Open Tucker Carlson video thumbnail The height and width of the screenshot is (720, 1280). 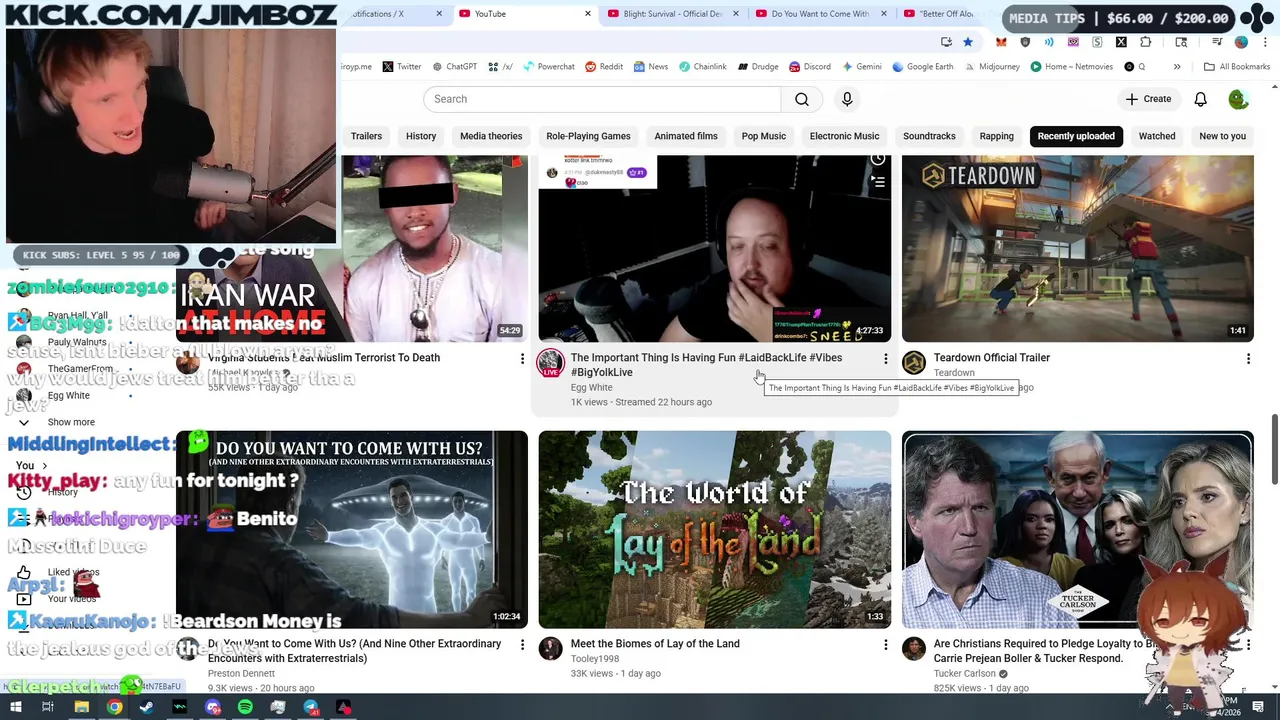coord(1077,529)
